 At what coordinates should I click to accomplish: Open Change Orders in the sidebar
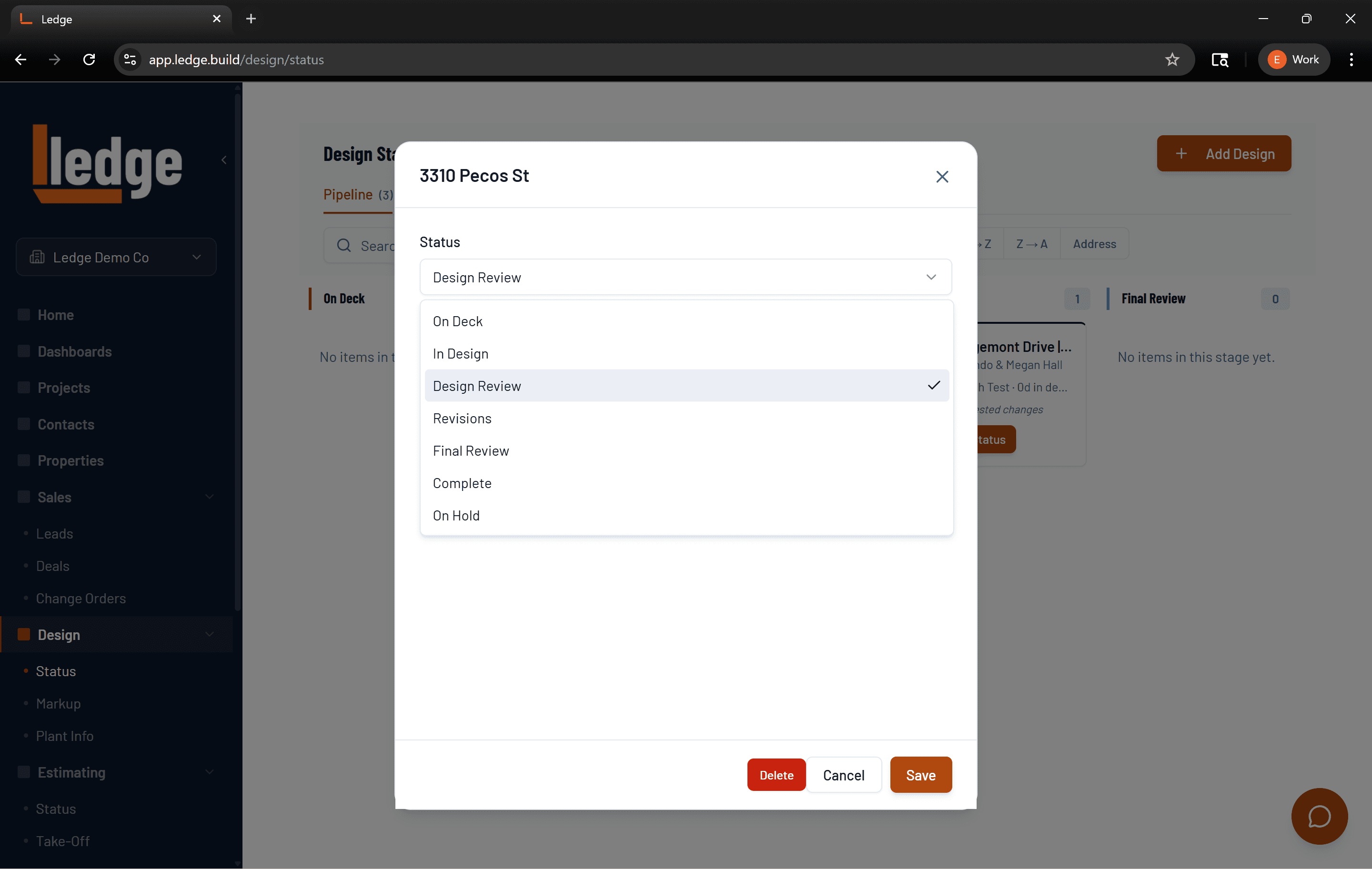(81, 599)
